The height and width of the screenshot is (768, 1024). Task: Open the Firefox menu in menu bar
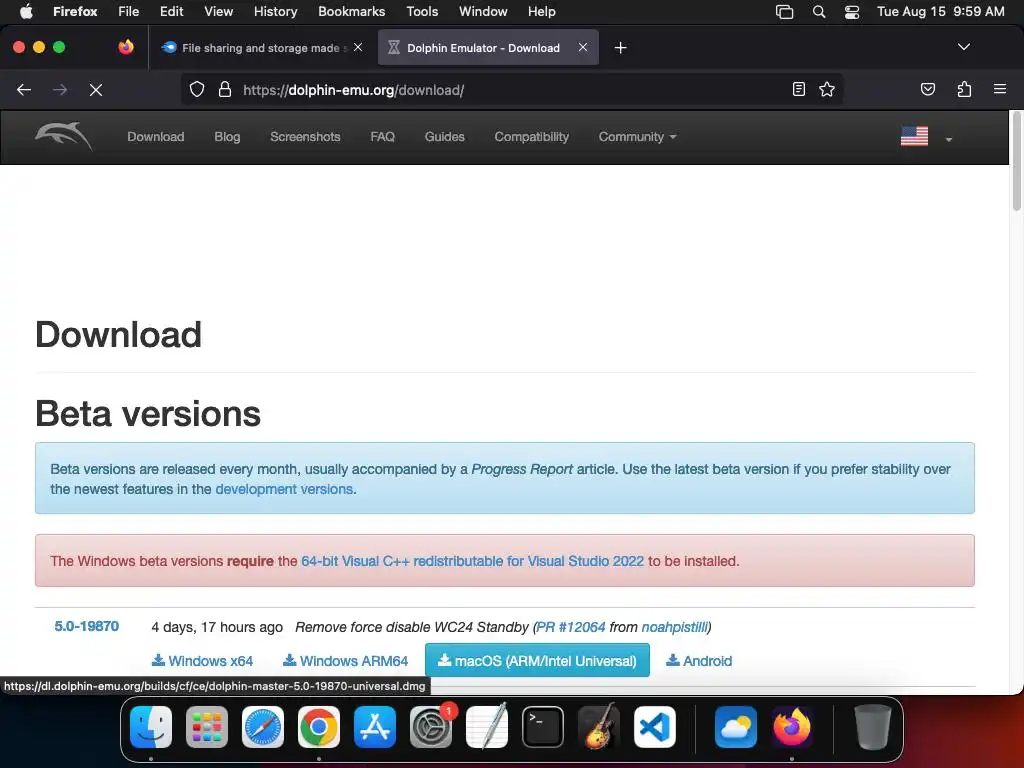pos(75,11)
